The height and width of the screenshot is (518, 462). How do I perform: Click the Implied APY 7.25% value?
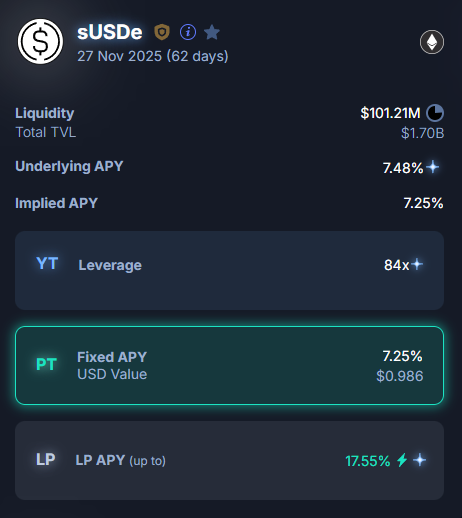(x=423, y=203)
